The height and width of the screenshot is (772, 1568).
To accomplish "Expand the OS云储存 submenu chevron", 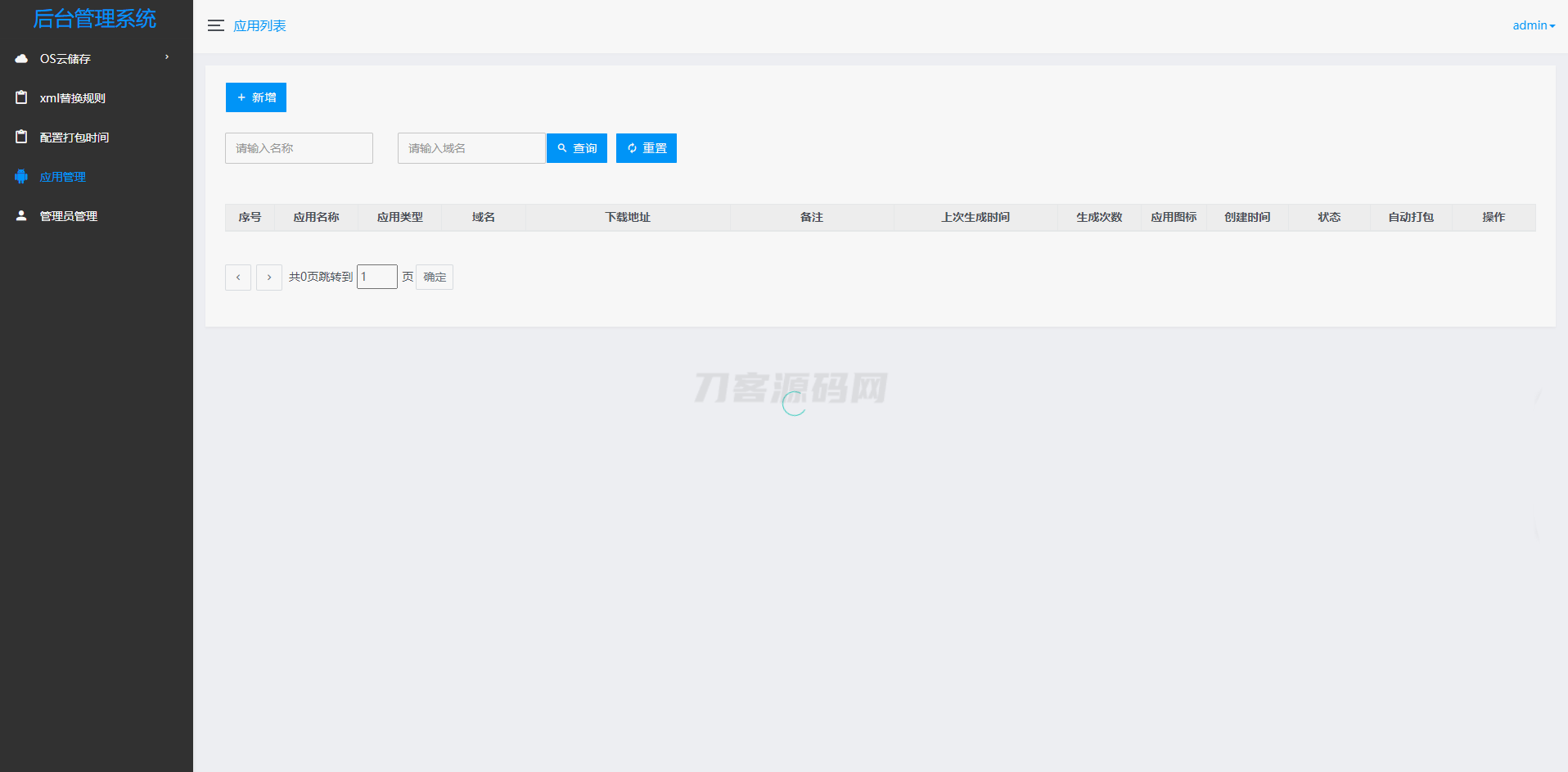I will click(x=166, y=58).
